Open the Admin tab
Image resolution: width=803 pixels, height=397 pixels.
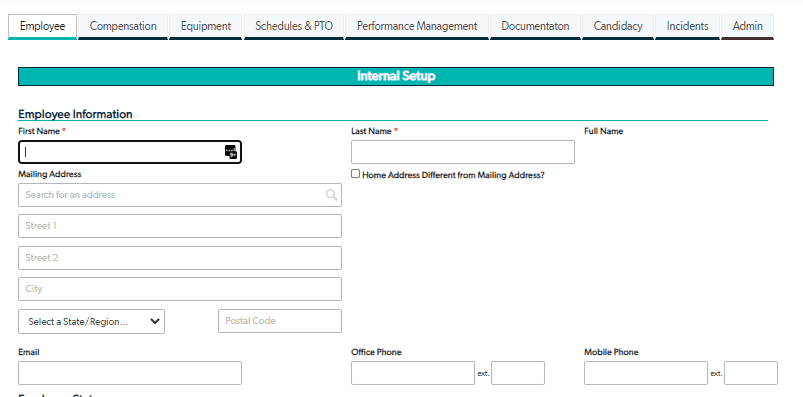748,27
